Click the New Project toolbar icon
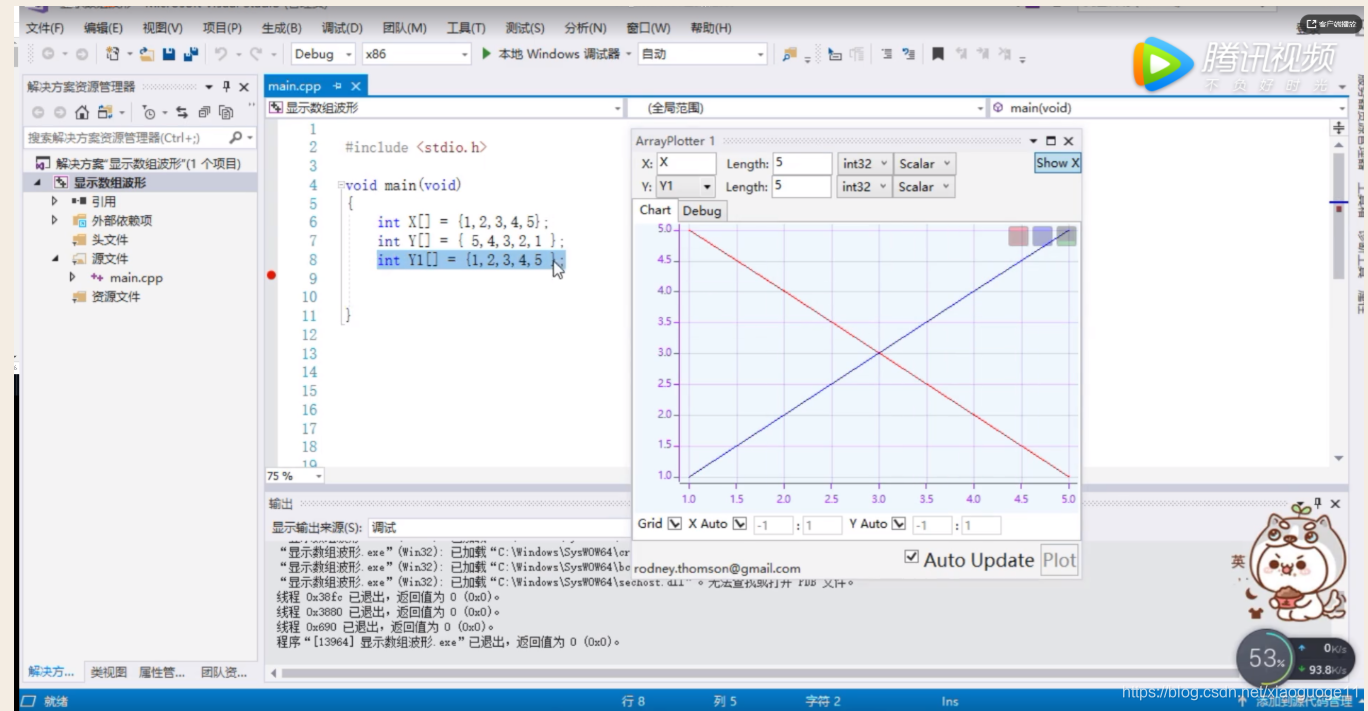1368x711 pixels. 113,54
